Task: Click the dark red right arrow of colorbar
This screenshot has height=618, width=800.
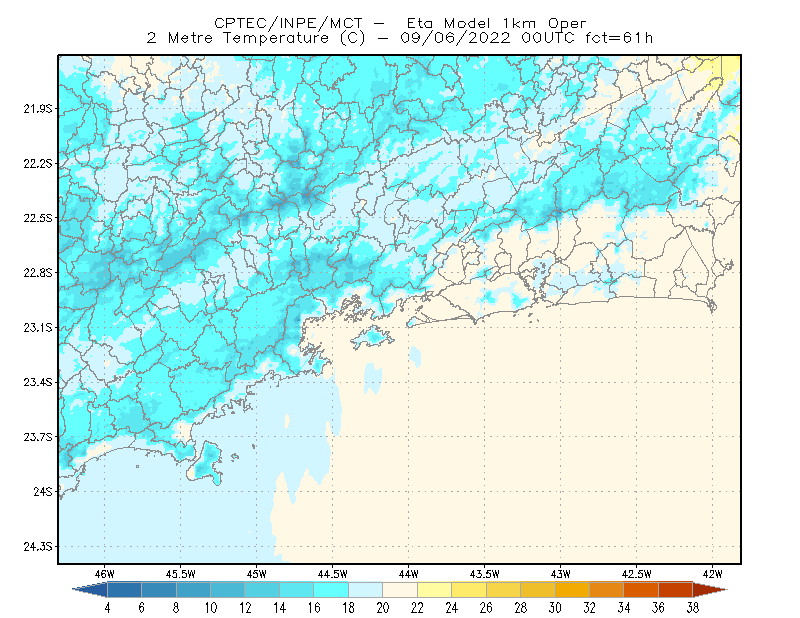Action: tap(709, 590)
